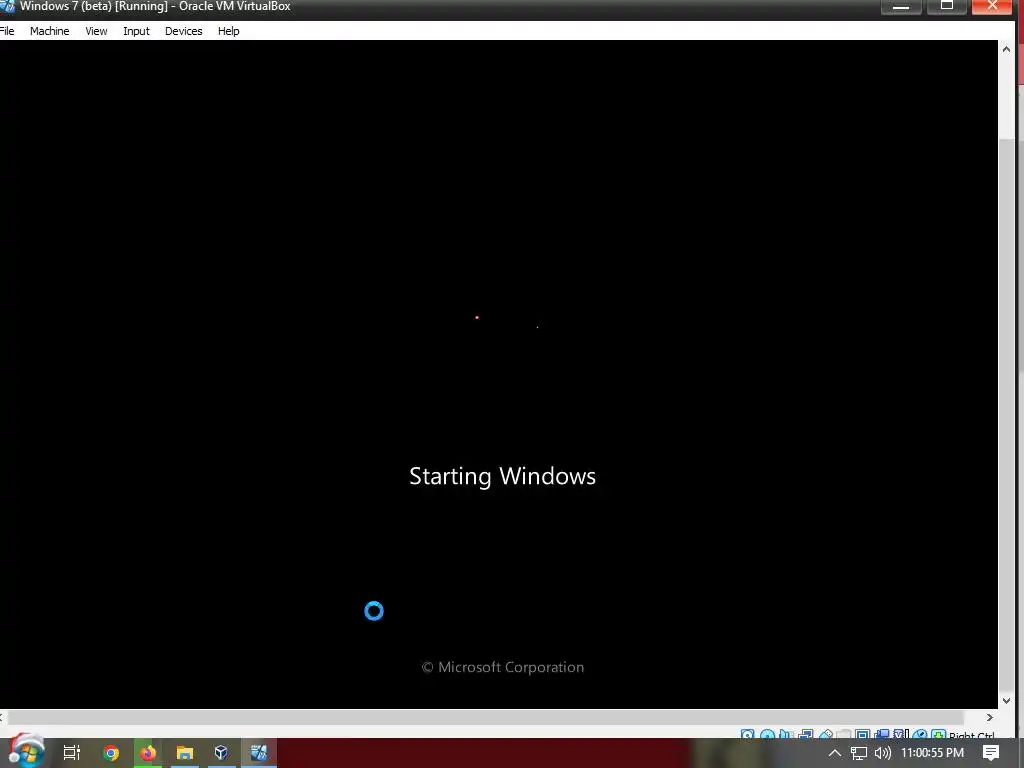Open the Windows Start orb with Santa hat
The width and height of the screenshot is (1024, 768).
(x=26, y=752)
